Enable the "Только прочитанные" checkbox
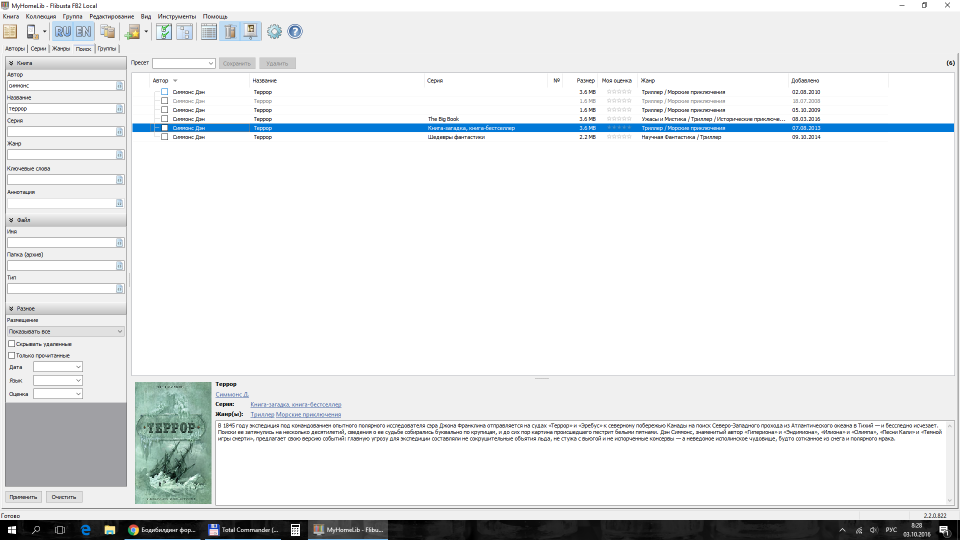 click(12, 355)
